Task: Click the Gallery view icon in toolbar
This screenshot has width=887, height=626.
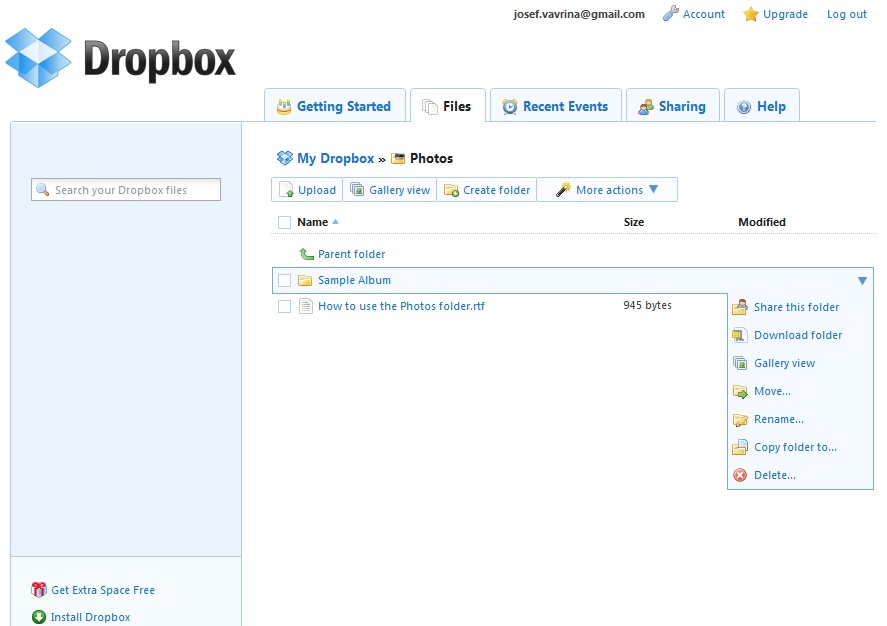Action: tap(357, 189)
